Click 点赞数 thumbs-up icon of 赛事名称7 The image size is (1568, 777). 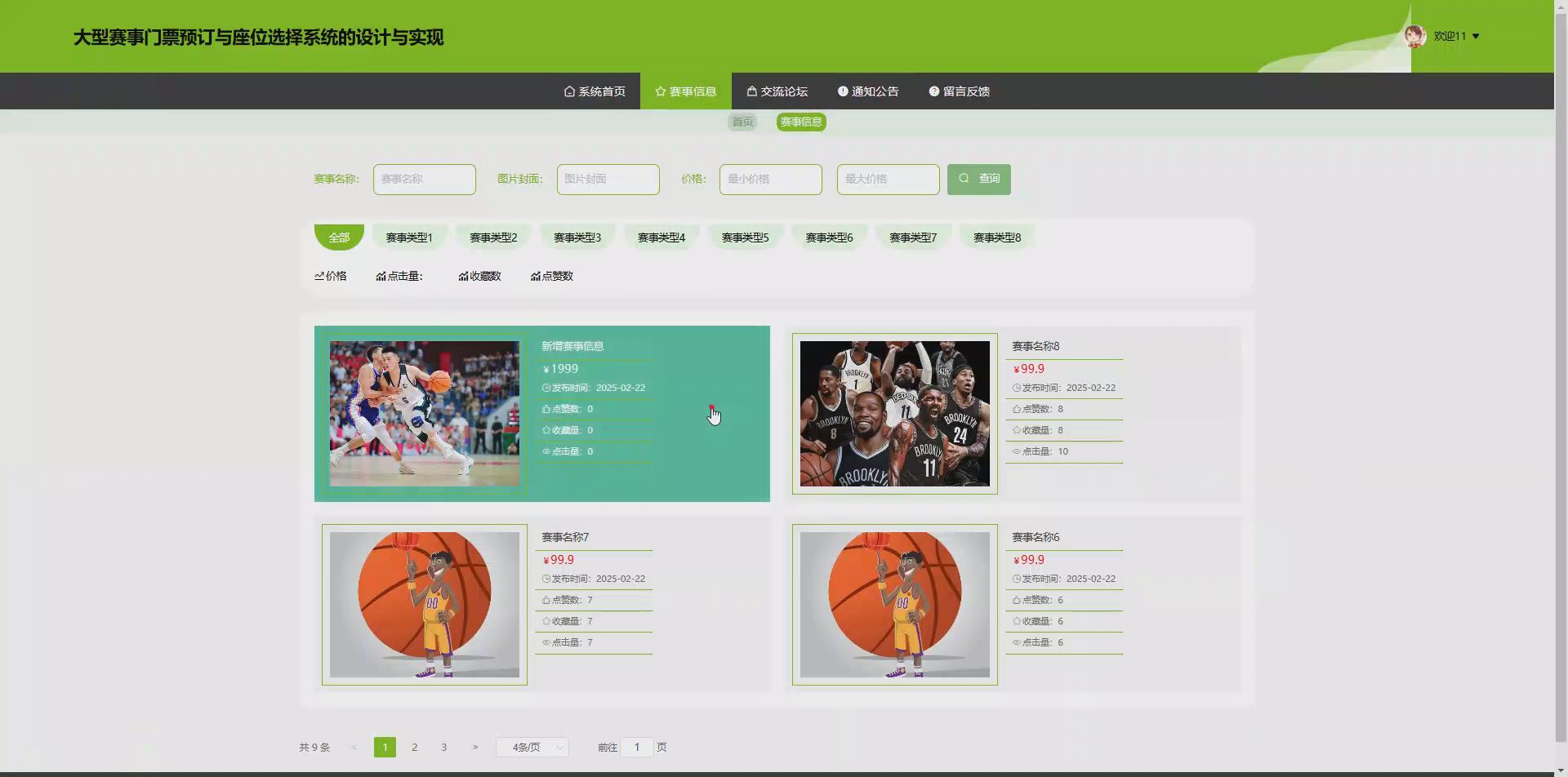coord(546,601)
